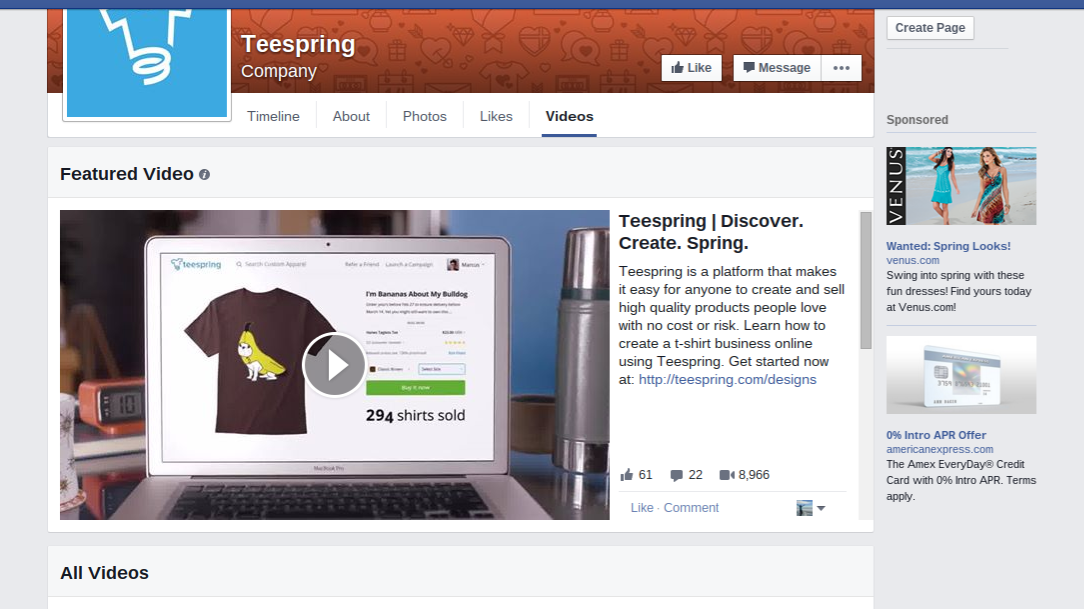Click the video description scrollbar

tap(866, 280)
